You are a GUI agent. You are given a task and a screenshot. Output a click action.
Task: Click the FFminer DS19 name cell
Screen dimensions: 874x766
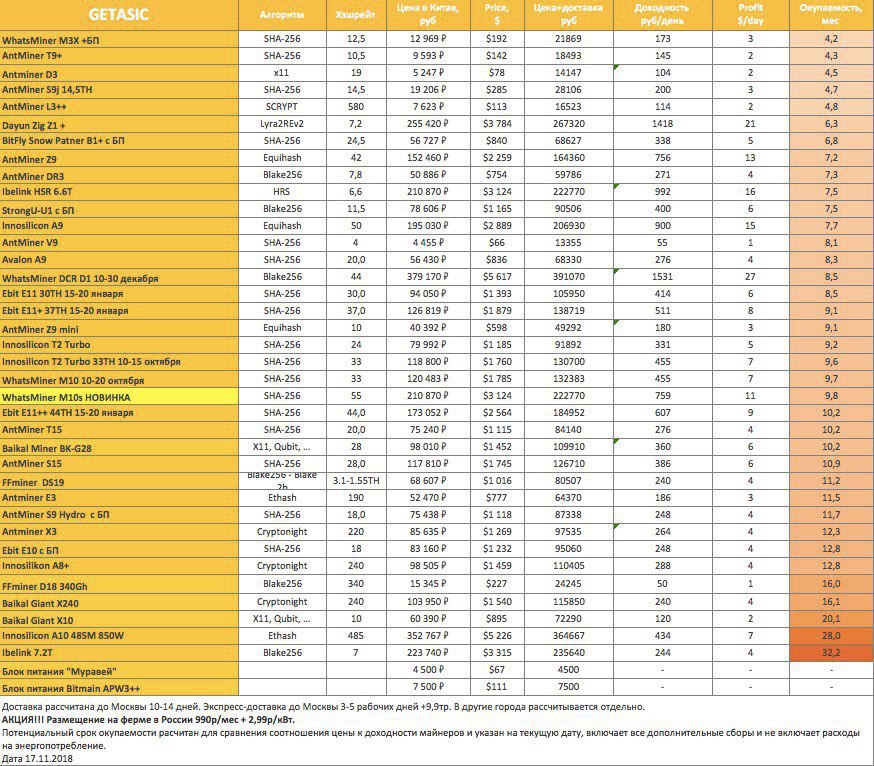119,482
